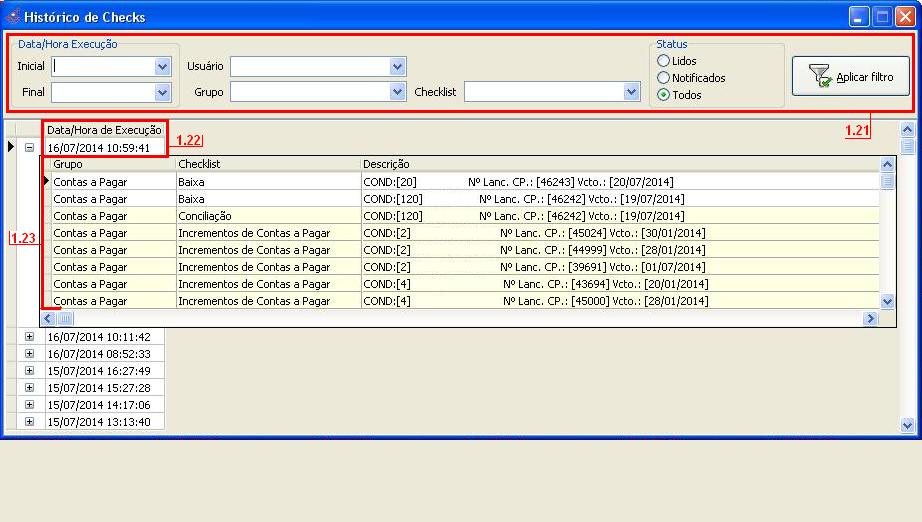The width and height of the screenshot is (922, 522).
Task: Open the Inicial date dropdown
Action: tap(163, 67)
